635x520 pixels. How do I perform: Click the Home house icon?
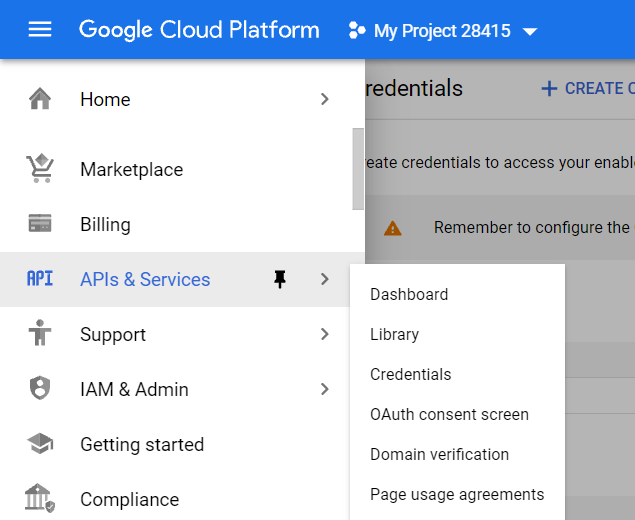40,99
